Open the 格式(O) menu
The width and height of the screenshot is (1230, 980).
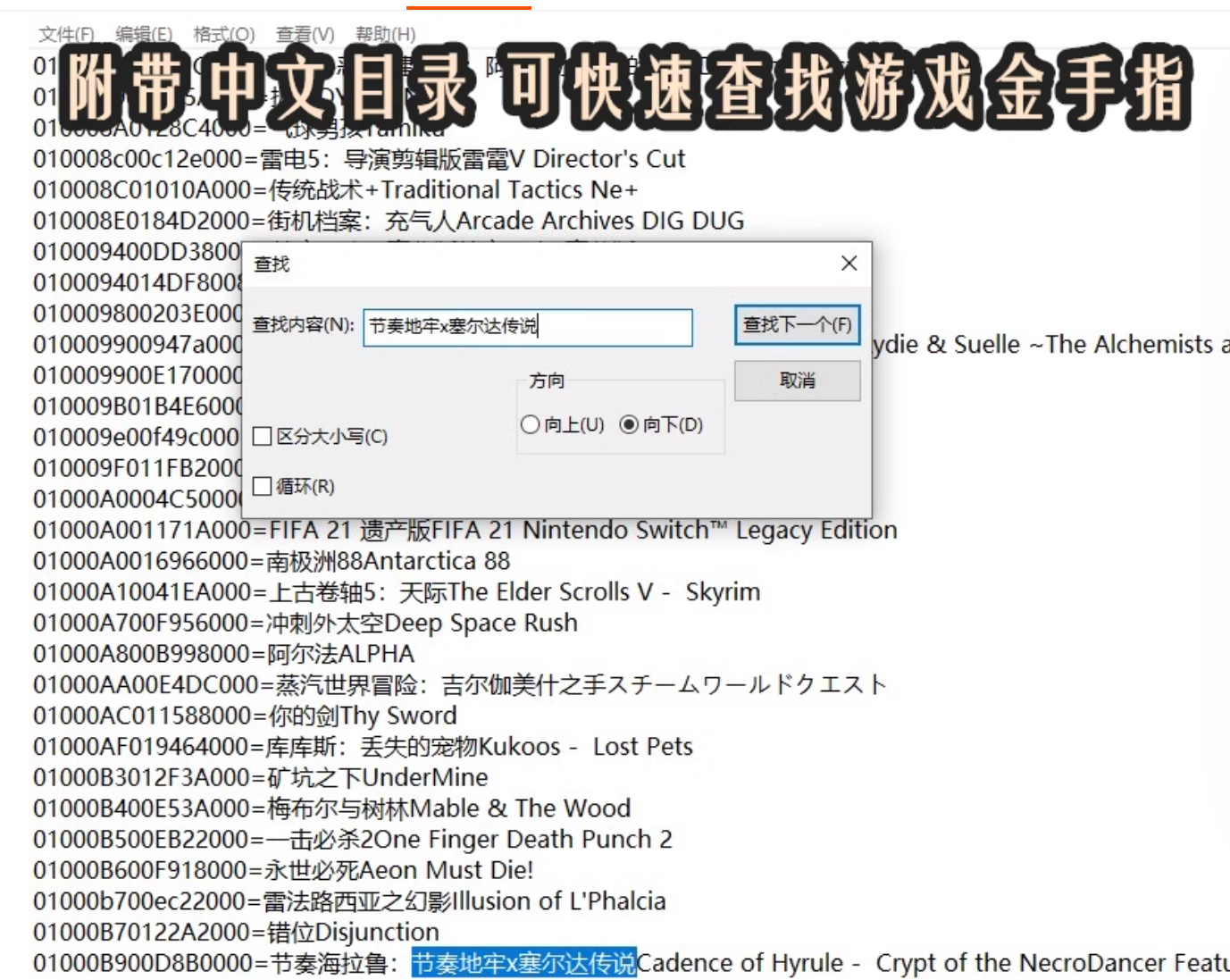224,35
